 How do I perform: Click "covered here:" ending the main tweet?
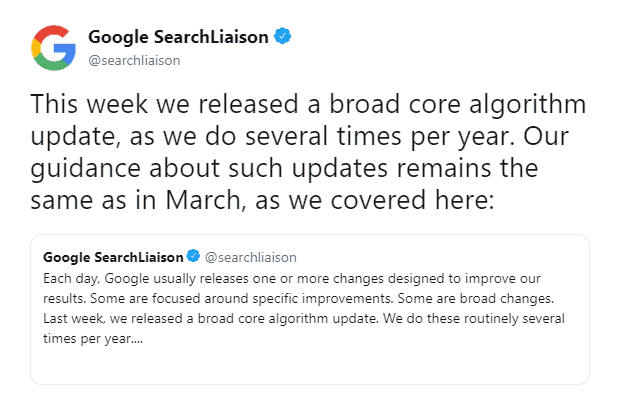tap(412, 200)
